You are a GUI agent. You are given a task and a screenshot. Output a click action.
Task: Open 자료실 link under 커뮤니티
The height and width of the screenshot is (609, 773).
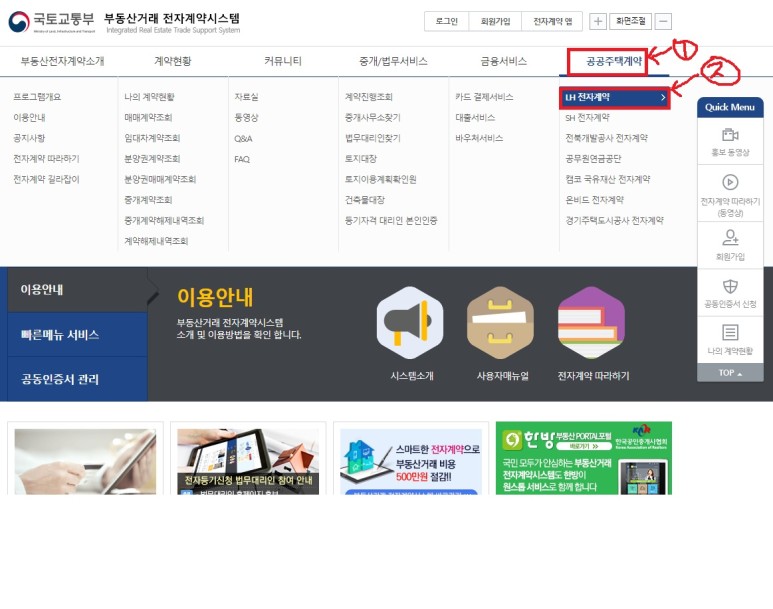pyautogui.click(x=246, y=97)
